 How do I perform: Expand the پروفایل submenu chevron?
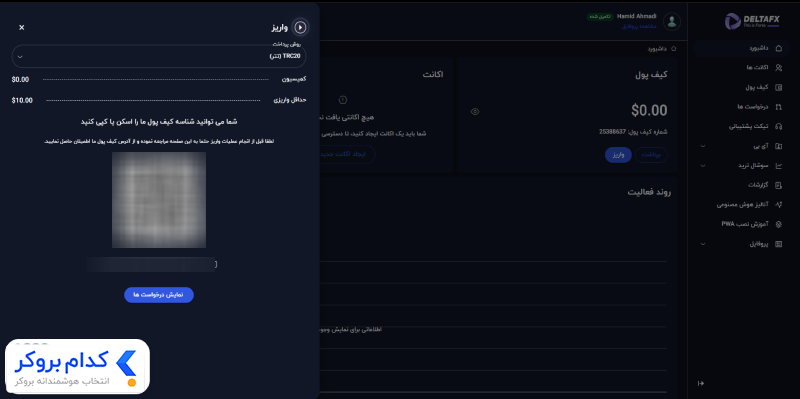click(x=703, y=244)
